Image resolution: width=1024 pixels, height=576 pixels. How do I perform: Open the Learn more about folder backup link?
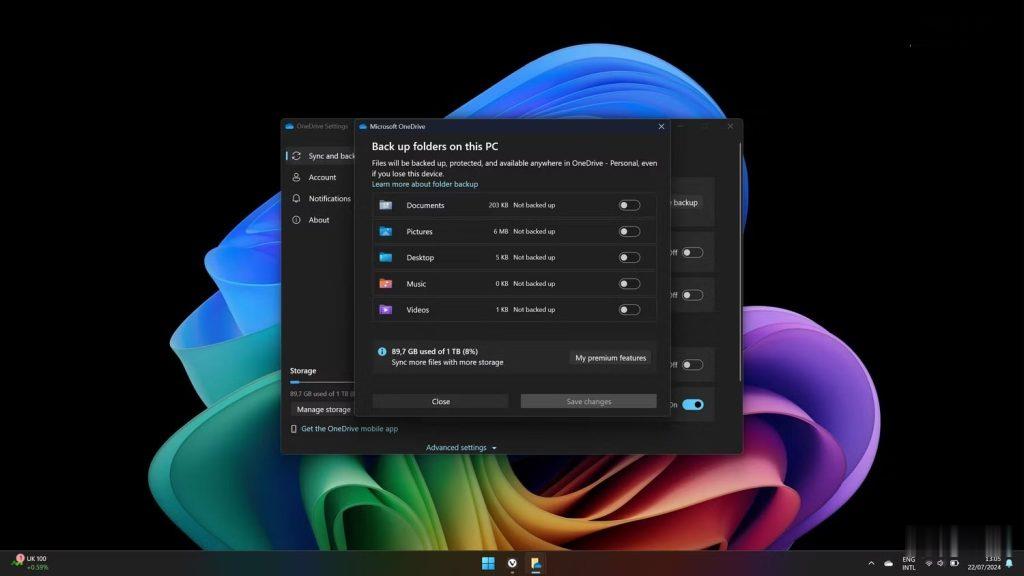pyautogui.click(x=425, y=184)
